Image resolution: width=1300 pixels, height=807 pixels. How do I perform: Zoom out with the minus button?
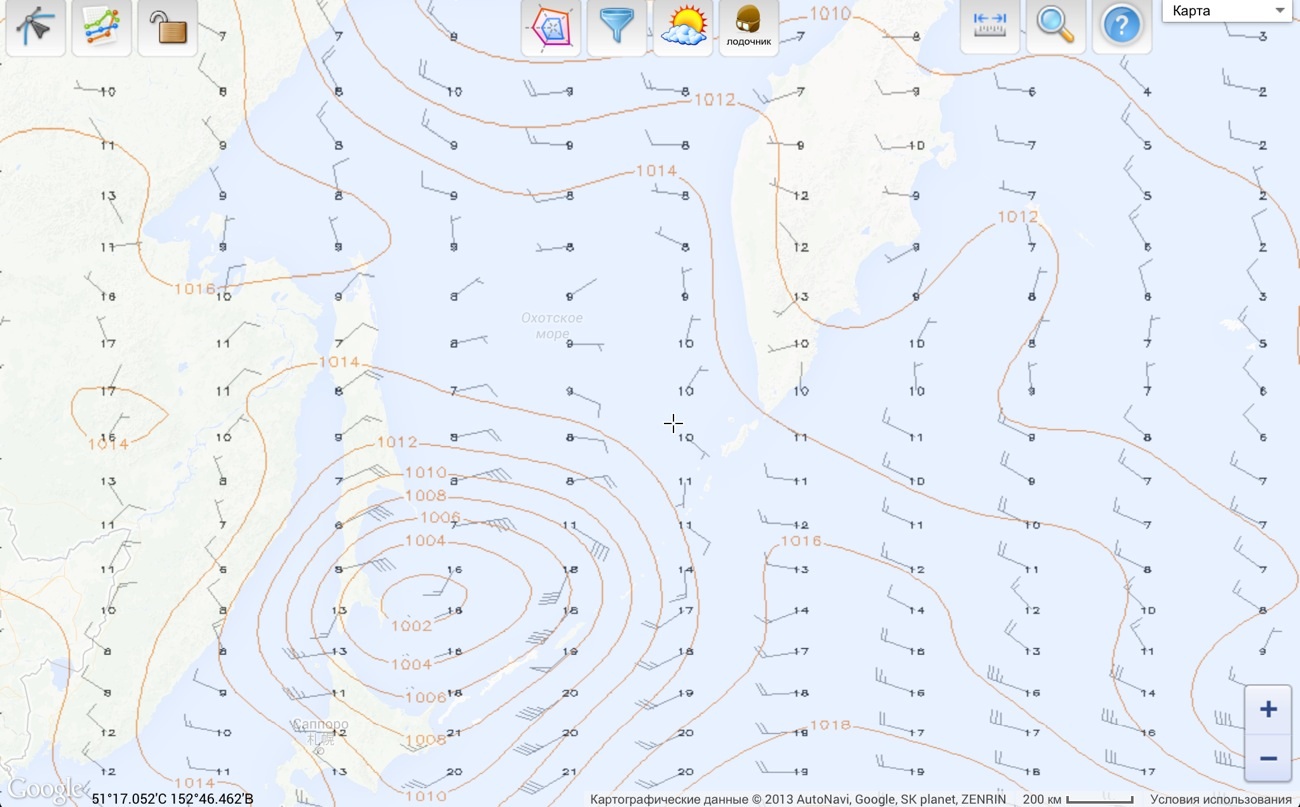tap(1268, 758)
